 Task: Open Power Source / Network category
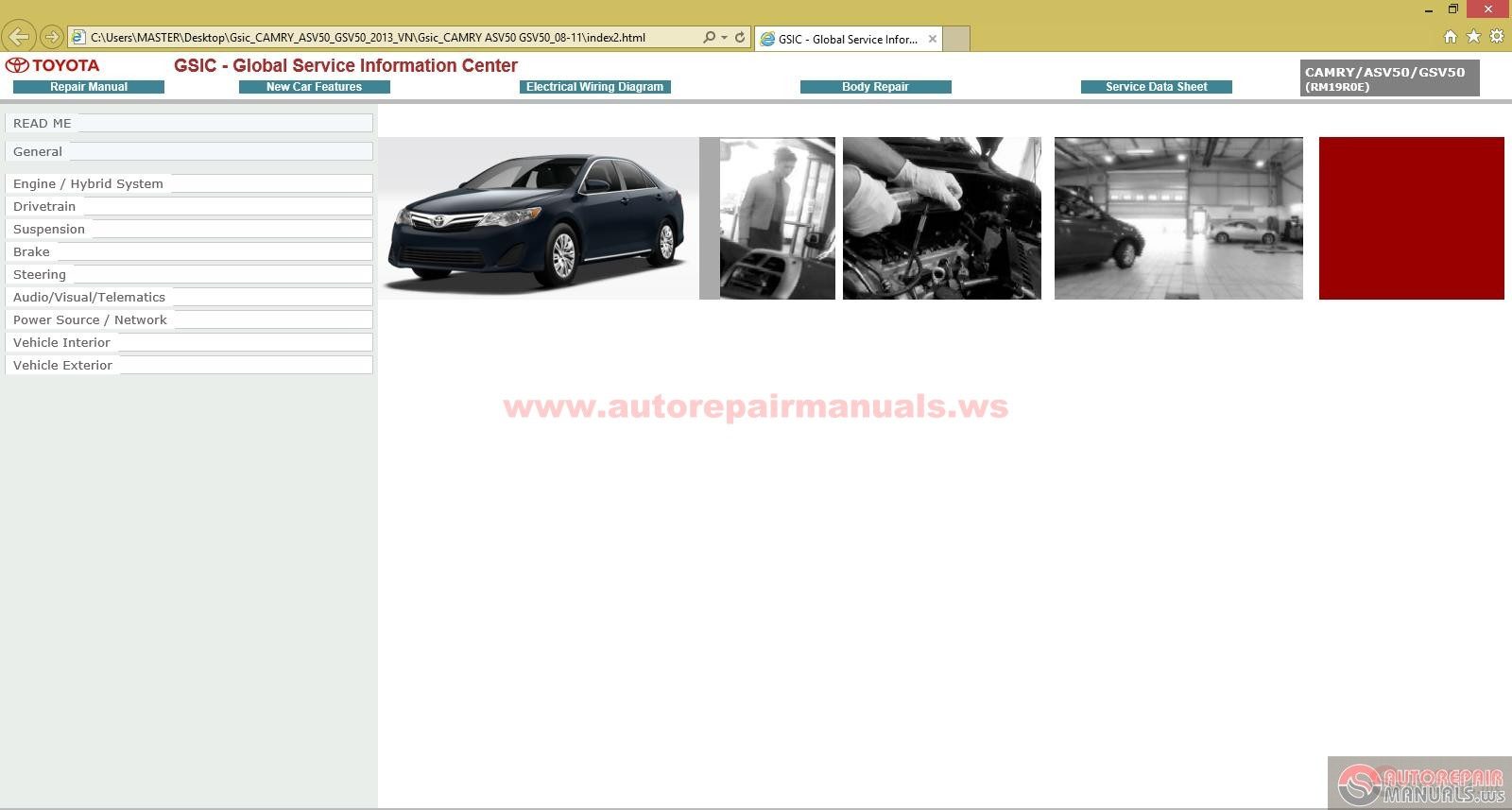189,319
